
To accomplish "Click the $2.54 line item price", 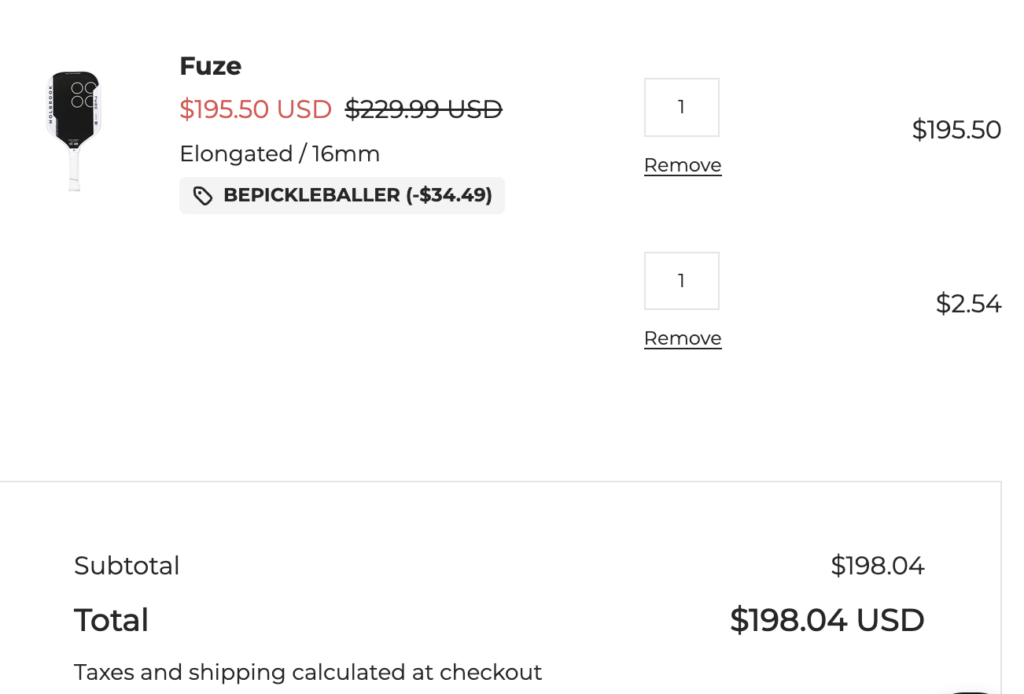I will (968, 304).
